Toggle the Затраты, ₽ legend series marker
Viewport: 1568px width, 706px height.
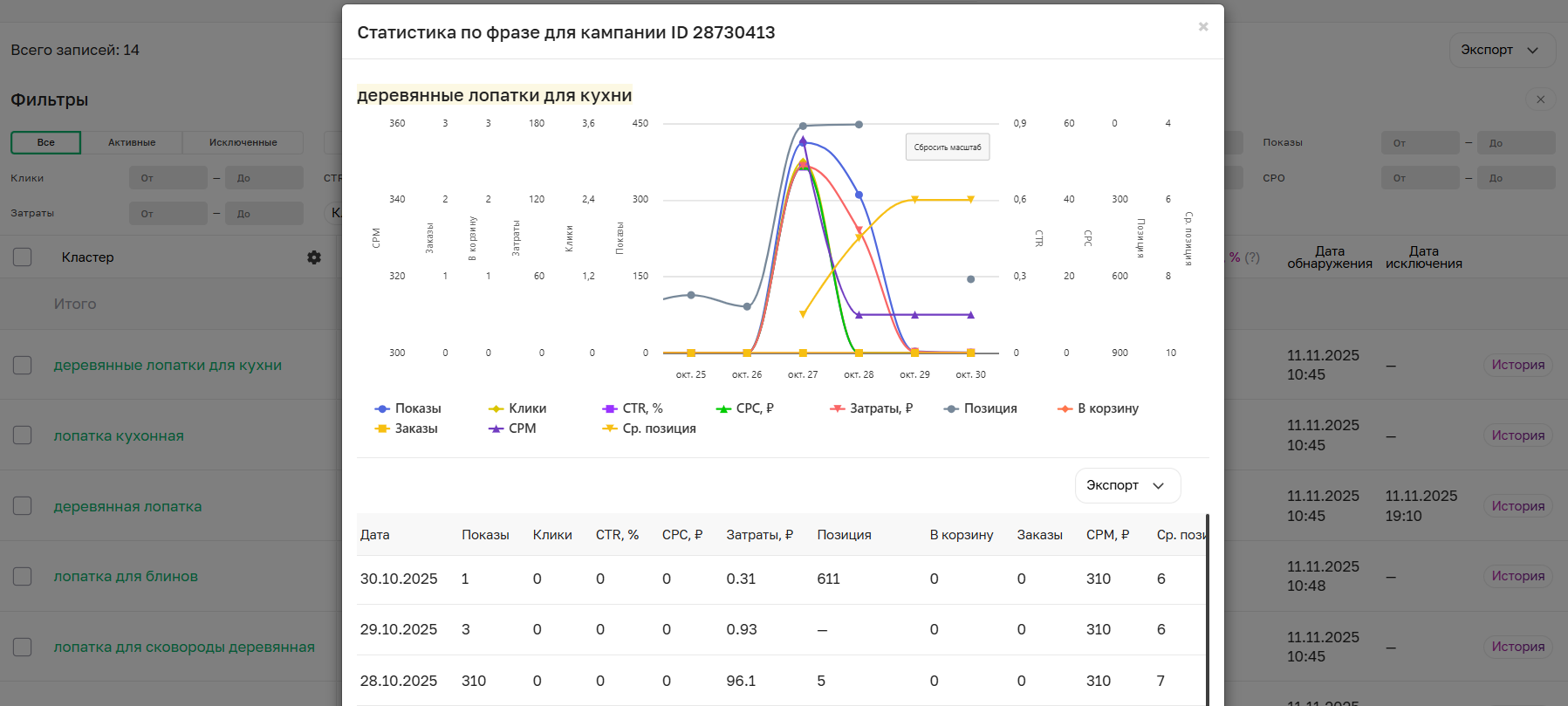point(838,408)
